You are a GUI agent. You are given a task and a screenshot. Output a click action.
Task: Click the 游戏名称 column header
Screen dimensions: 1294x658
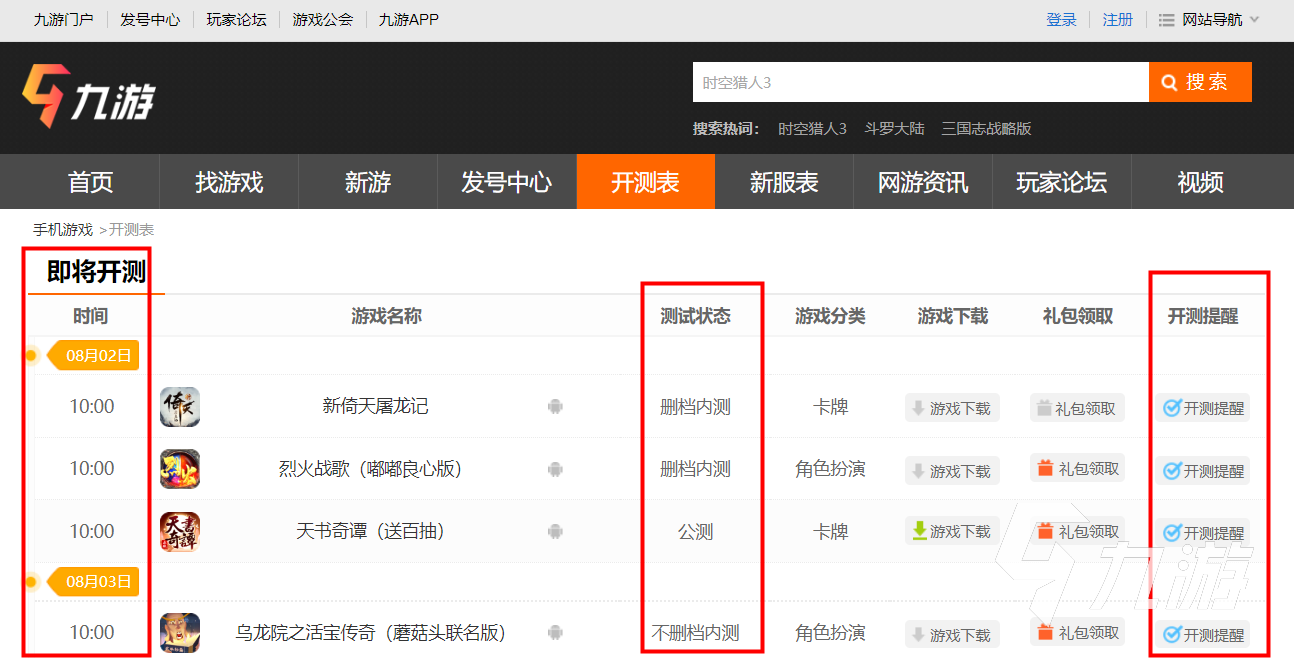[x=386, y=316]
